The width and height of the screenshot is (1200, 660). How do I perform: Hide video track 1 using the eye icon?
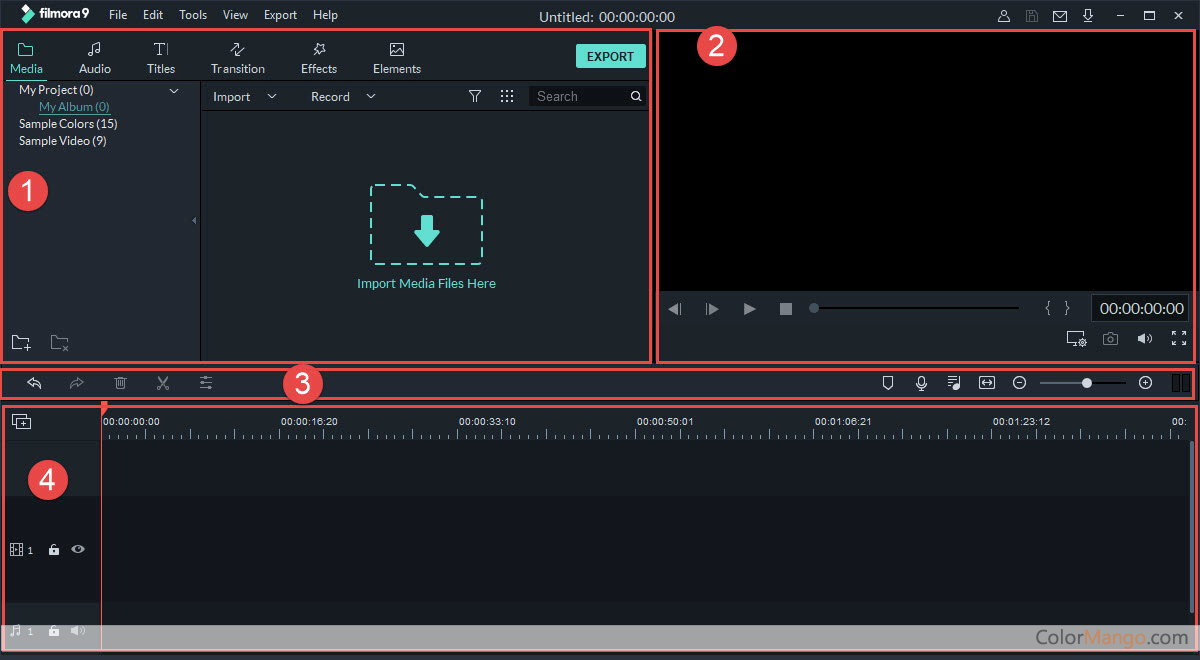tap(77, 549)
